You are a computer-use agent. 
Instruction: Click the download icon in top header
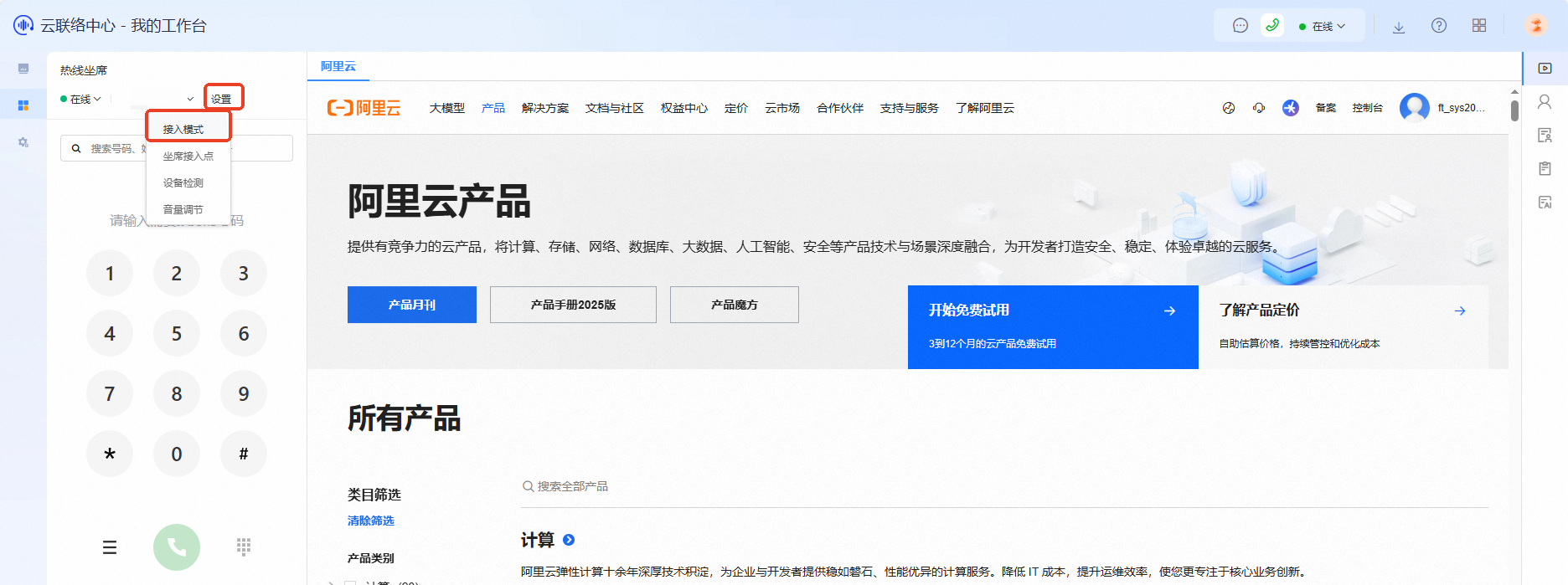coord(1399,27)
